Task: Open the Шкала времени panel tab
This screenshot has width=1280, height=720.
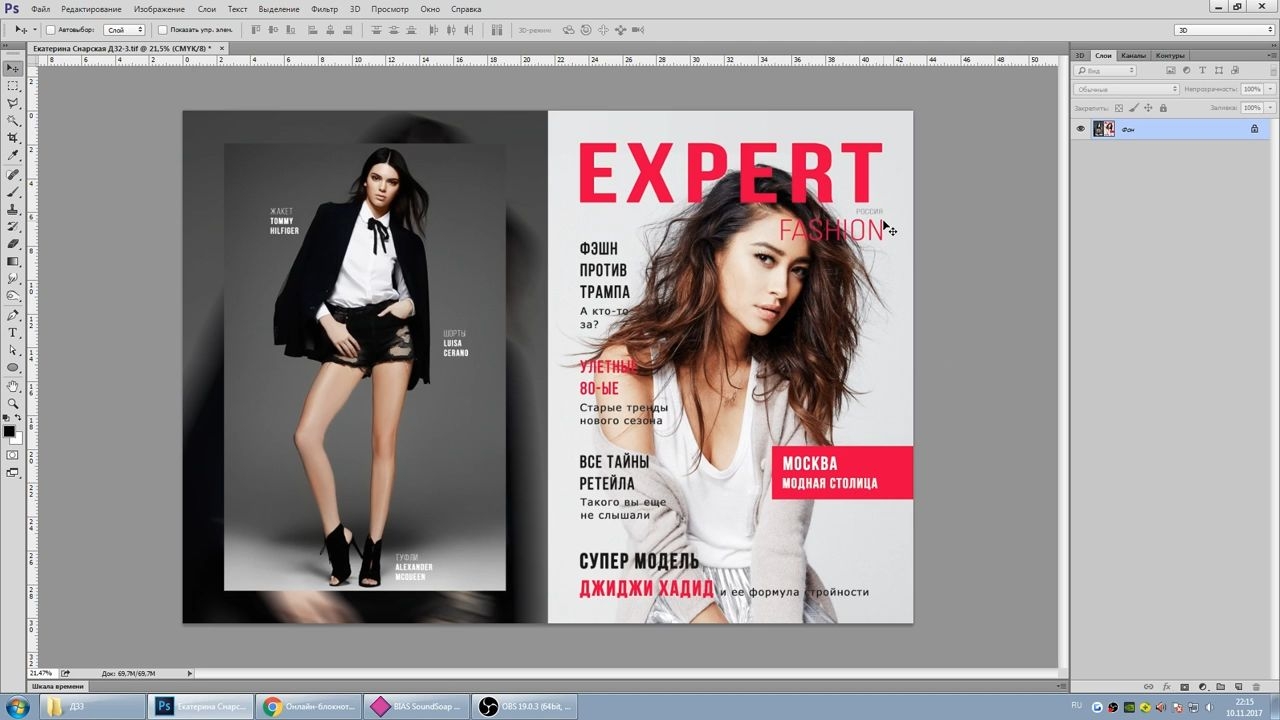Action: [x=58, y=687]
